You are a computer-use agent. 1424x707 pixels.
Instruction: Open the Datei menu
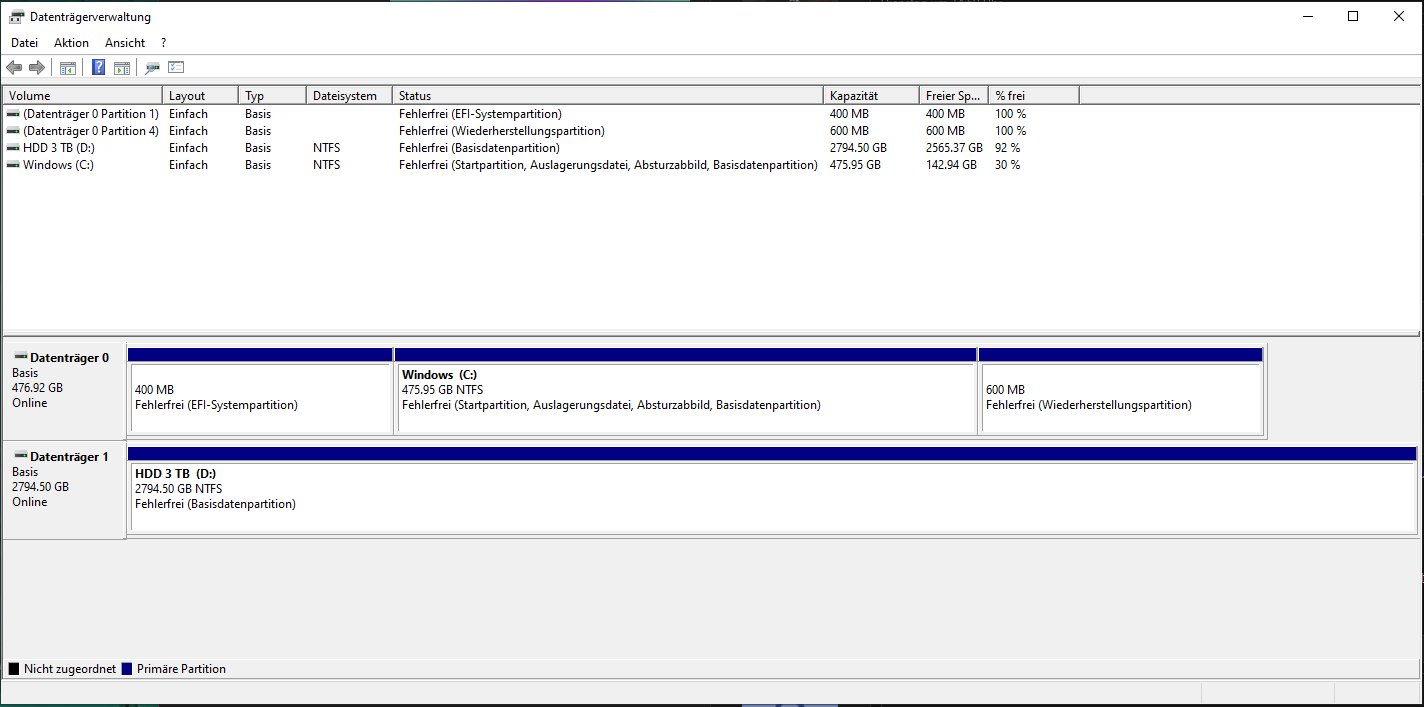(x=24, y=42)
